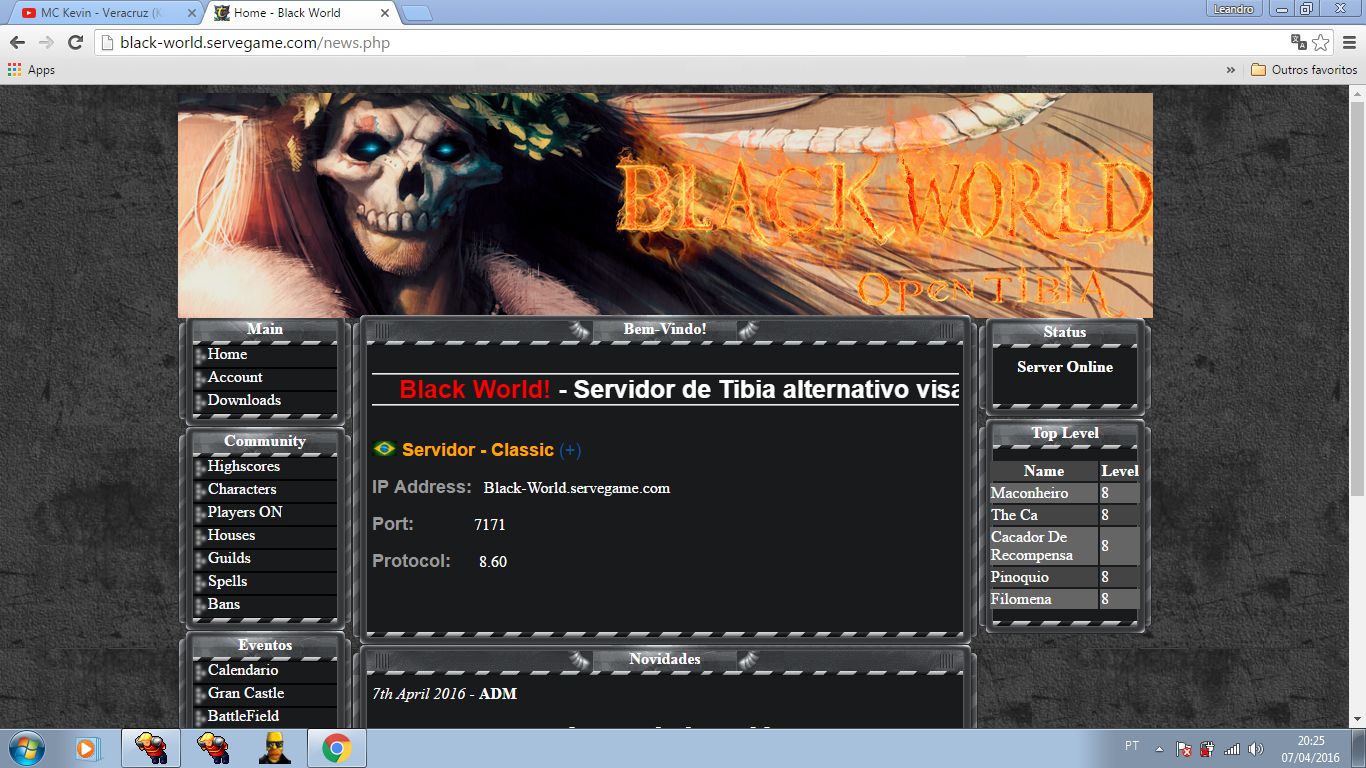
Task: Click the Maconheiro player name link
Action: 1029,493
